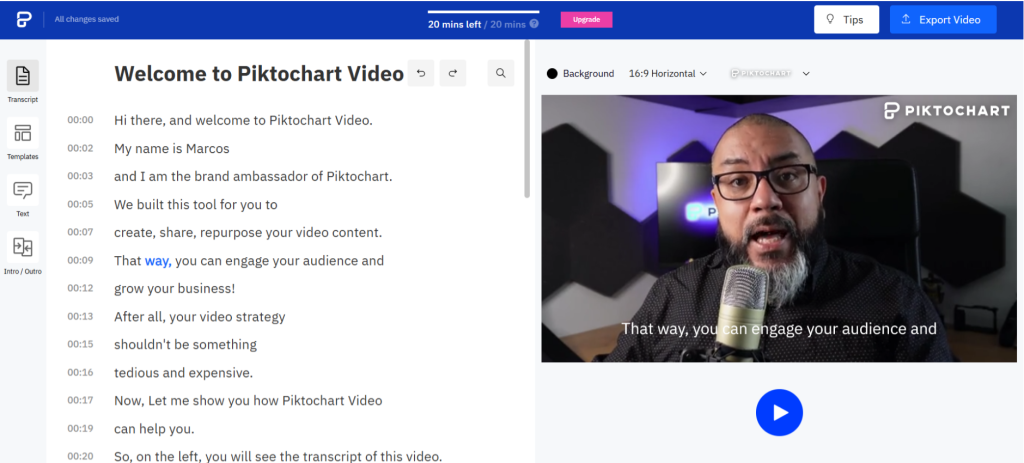Image resolution: width=1024 pixels, height=463 pixels.
Task: Open the Templates panel
Action: (23, 138)
